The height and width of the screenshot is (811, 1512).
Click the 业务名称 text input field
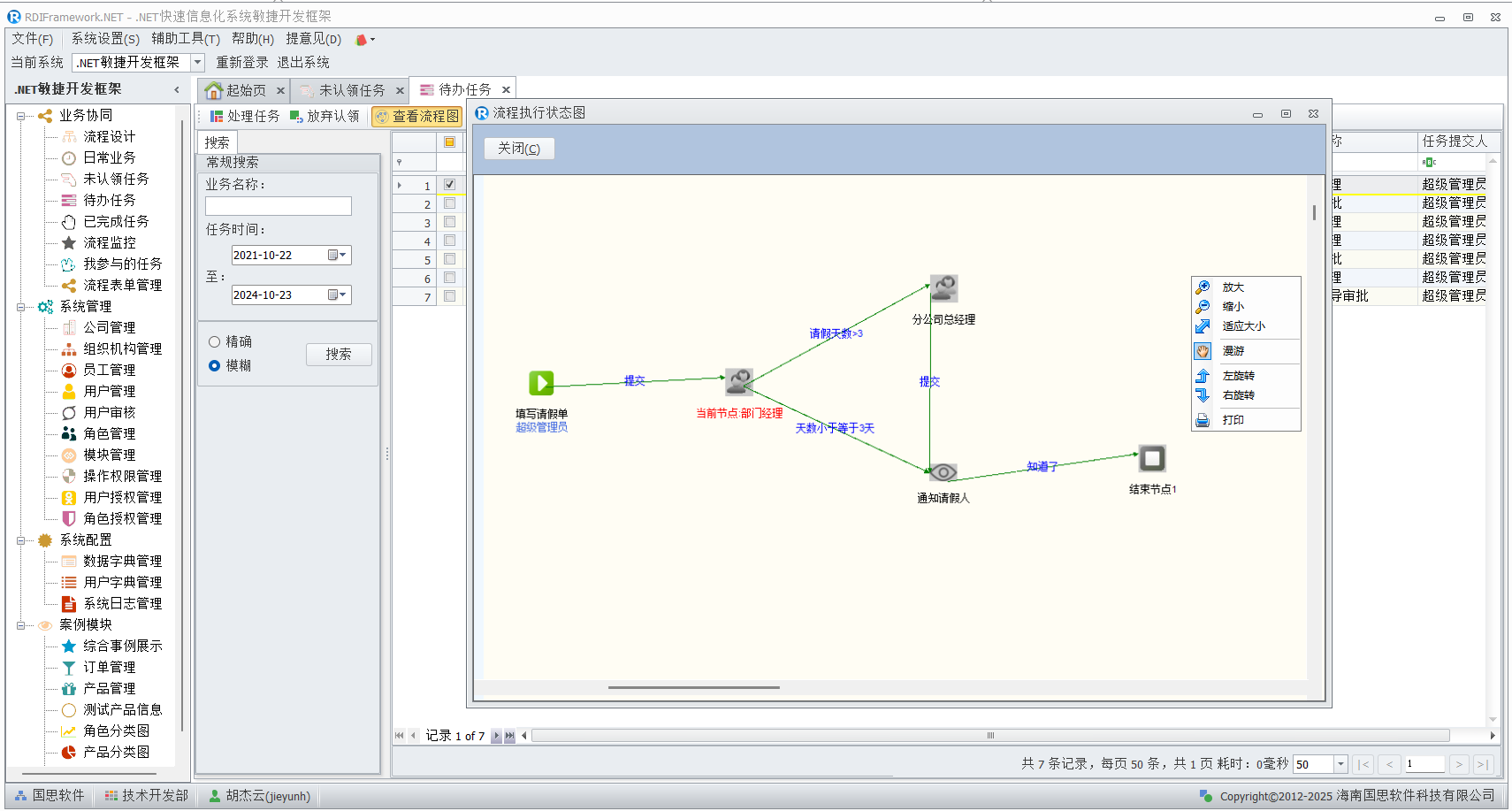coord(278,206)
